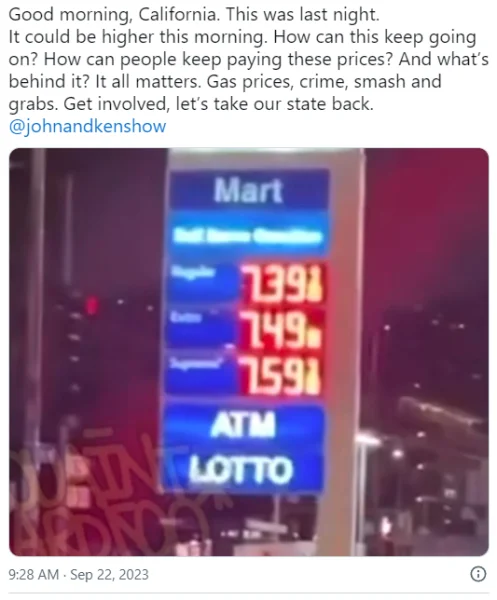Click the red traffic light in video

[91, 305]
